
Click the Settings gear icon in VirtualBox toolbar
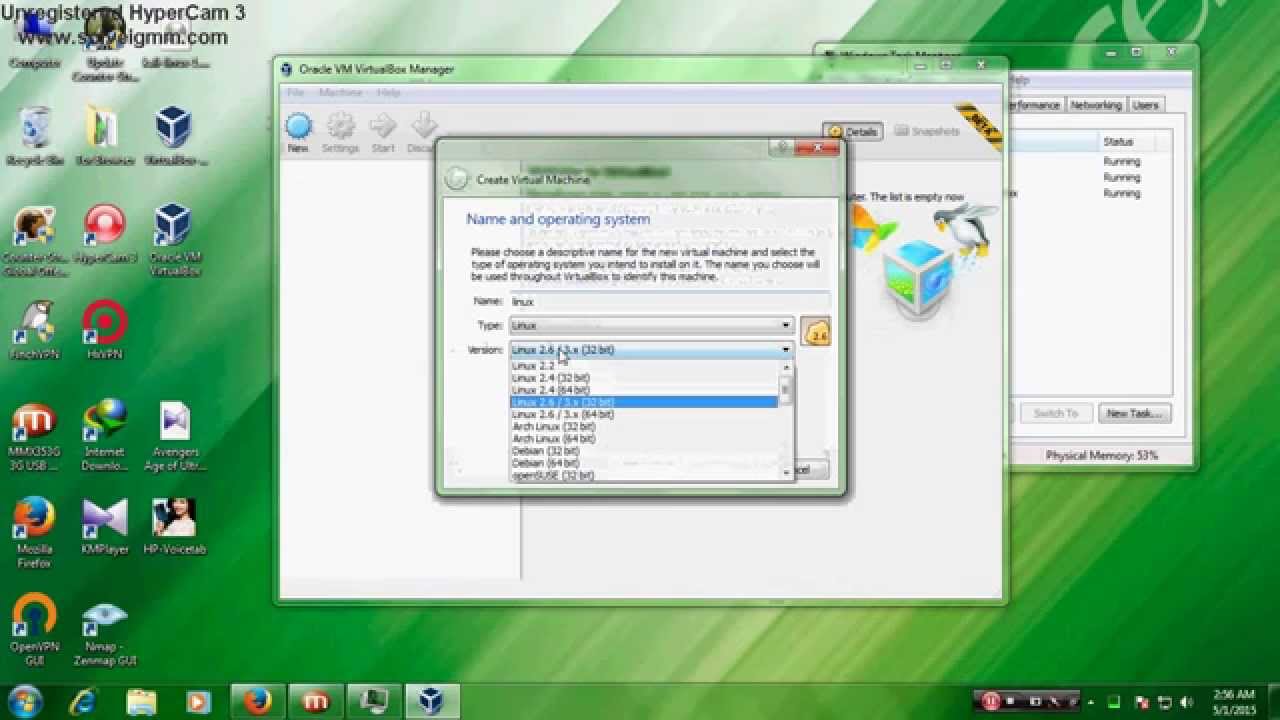[x=340, y=127]
